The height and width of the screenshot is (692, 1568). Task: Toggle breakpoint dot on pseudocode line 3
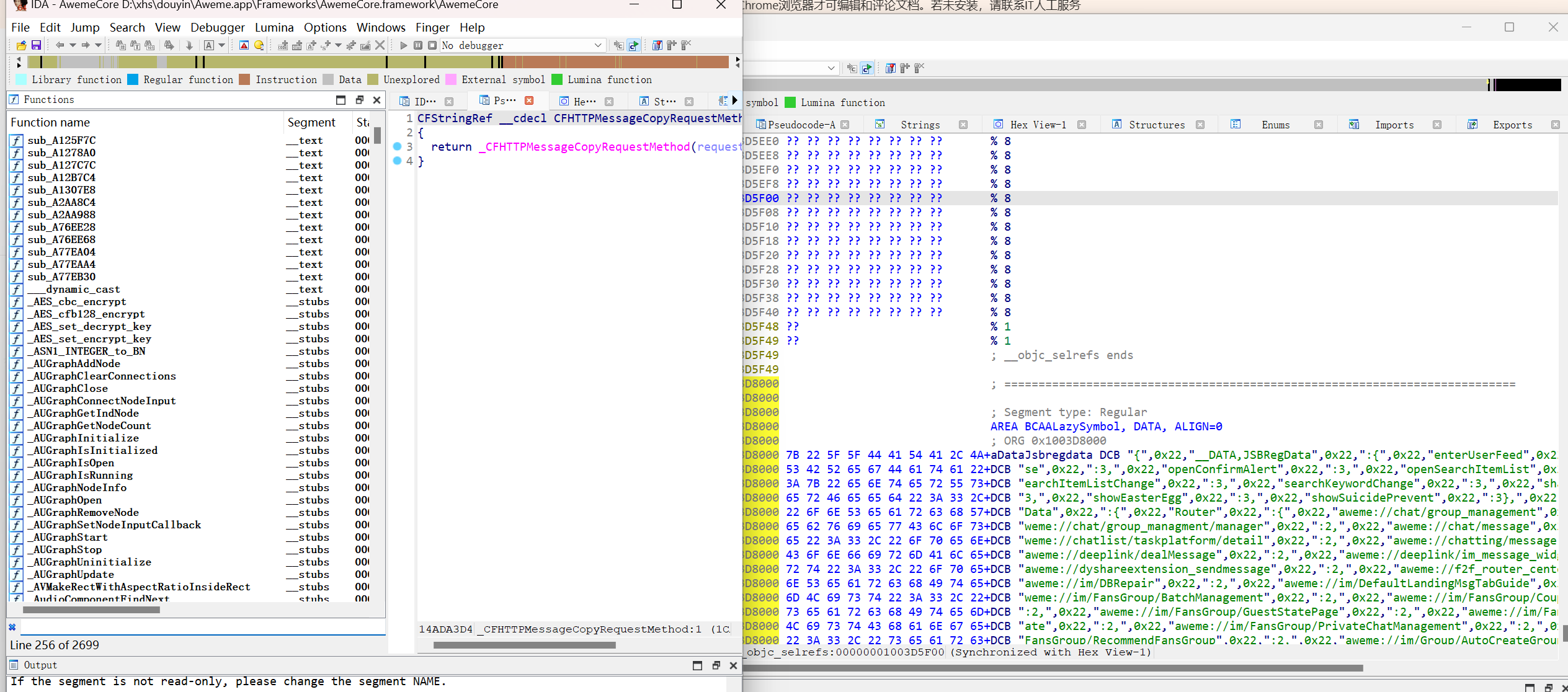tap(398, 146)
